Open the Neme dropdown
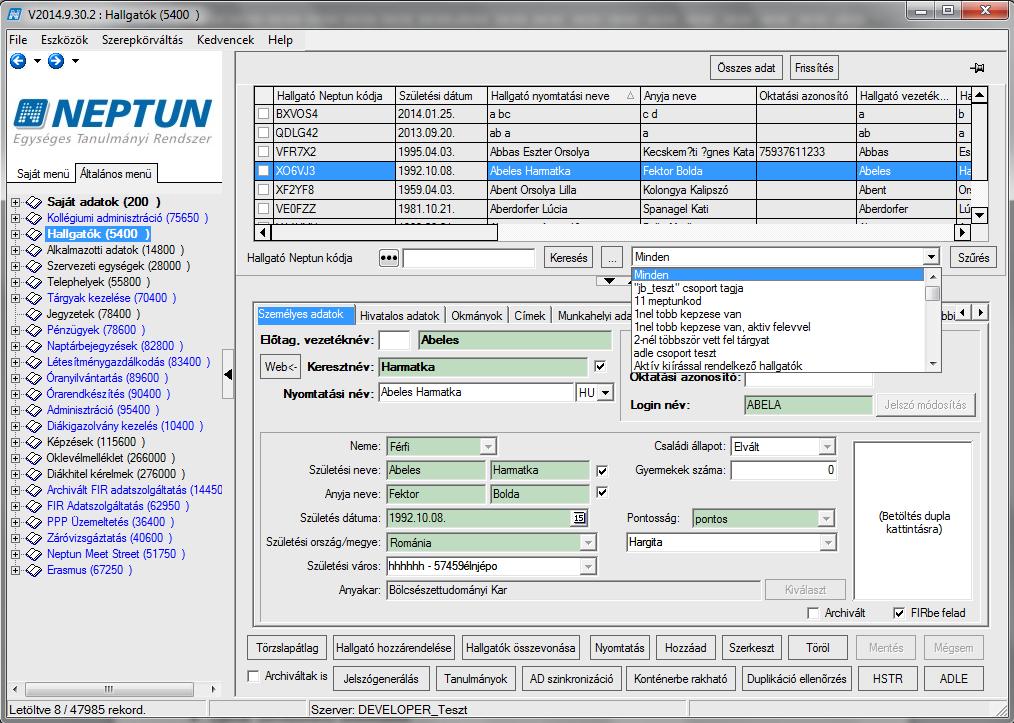This screenshot has width=1014, height=723. [x=488, y=447]
